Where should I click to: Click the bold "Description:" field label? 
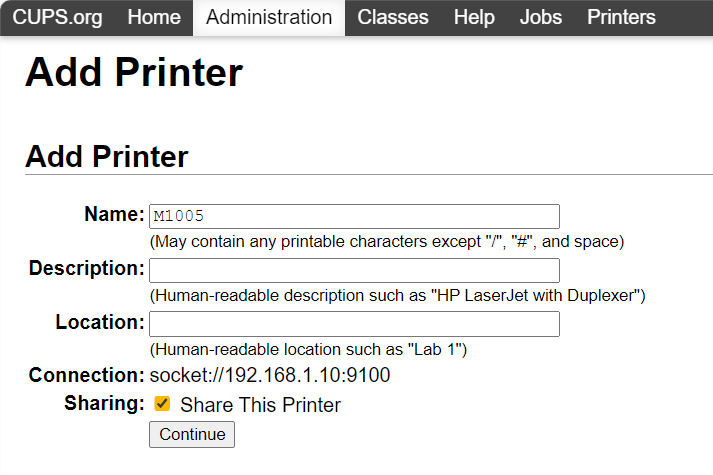point(86,269)
